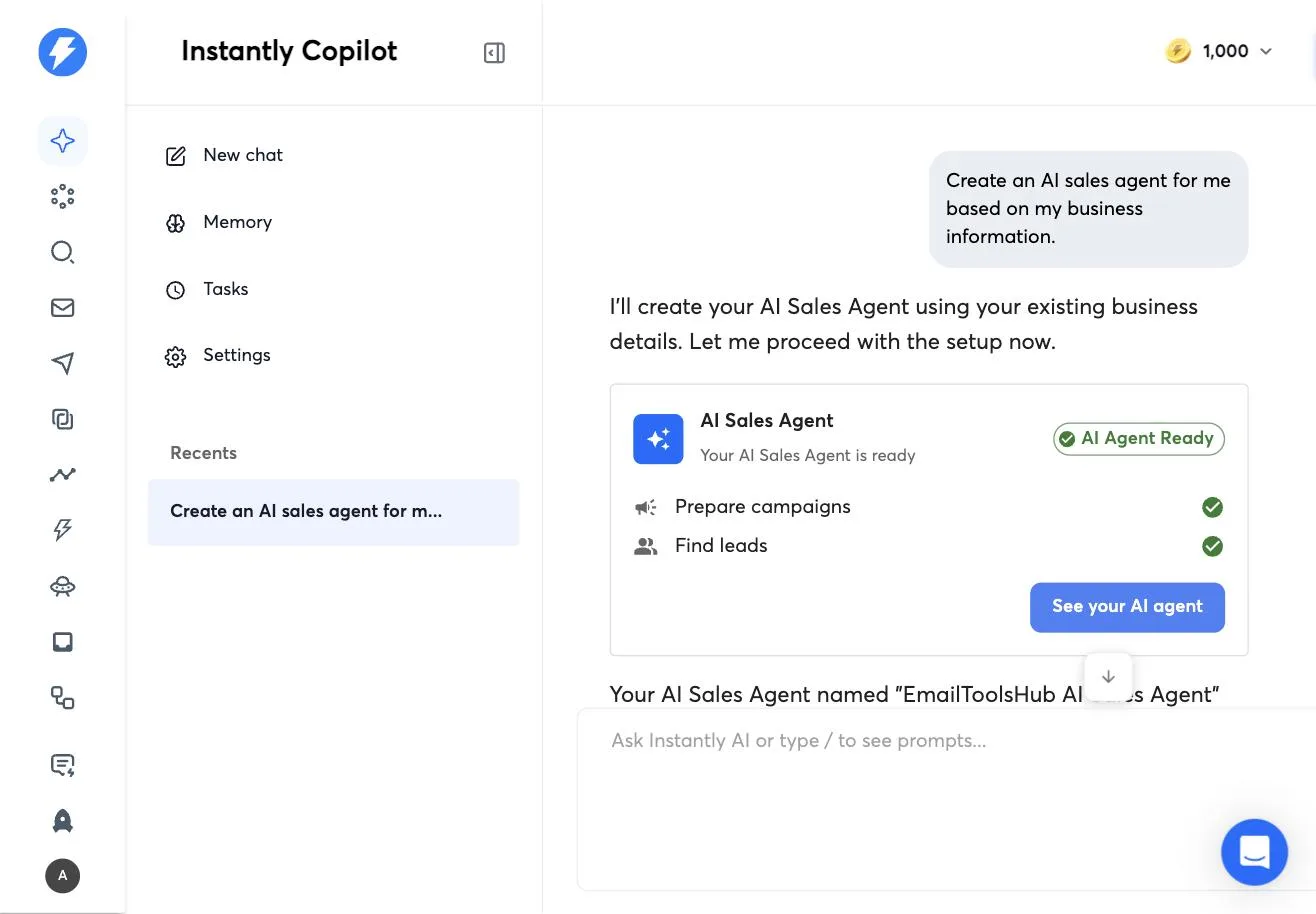Open the inbox tray icon in sidebar
This screenshot has width=1316, height=914.
62,642
